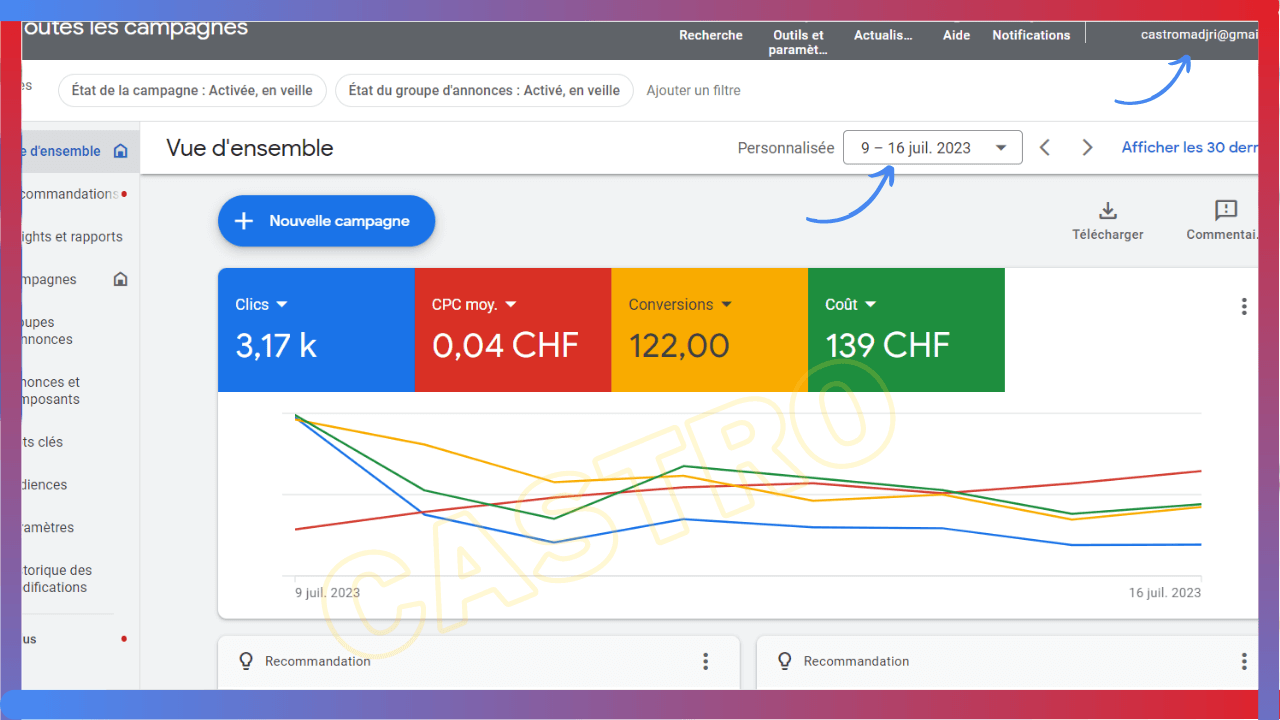
Task: Open the scorecard three-dot options menu
Action: click(1244, 307)
